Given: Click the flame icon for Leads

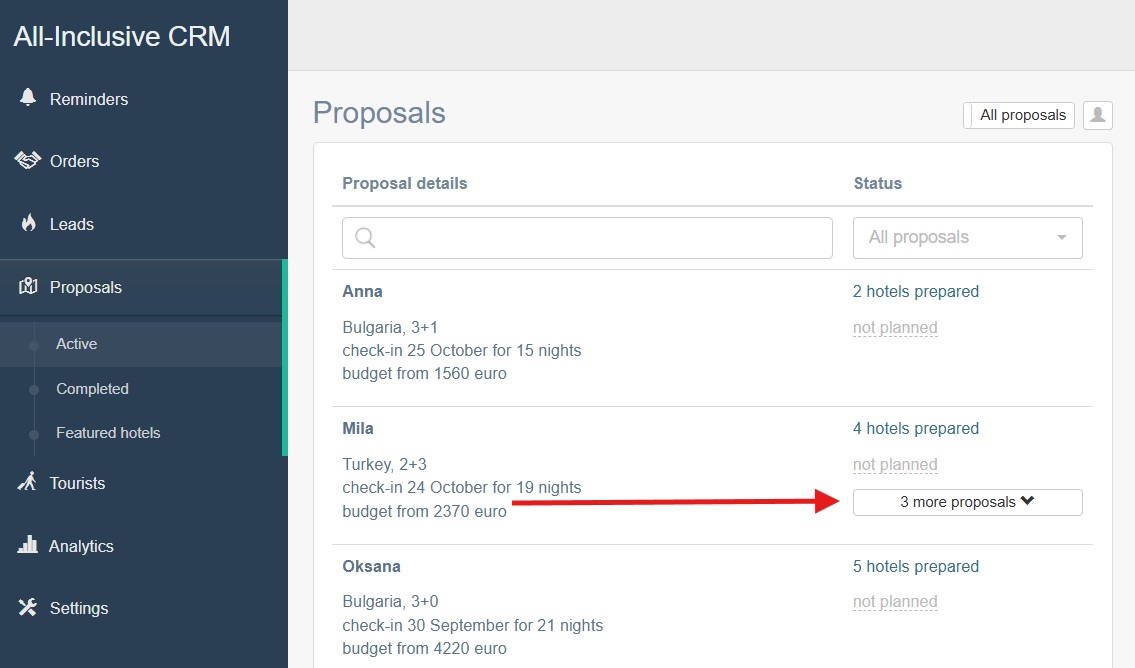Looking at the screenshot, I should [x=28, y=223].
